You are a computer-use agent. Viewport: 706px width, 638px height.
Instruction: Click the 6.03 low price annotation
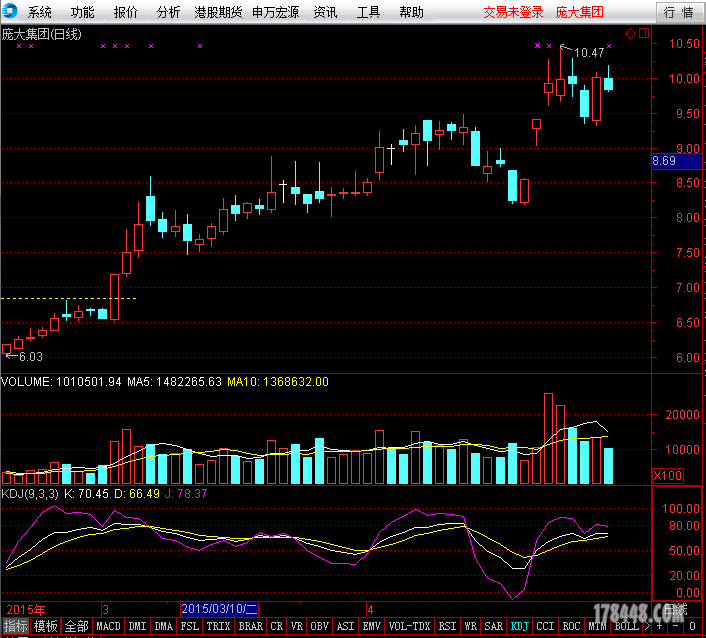(31, 357)
